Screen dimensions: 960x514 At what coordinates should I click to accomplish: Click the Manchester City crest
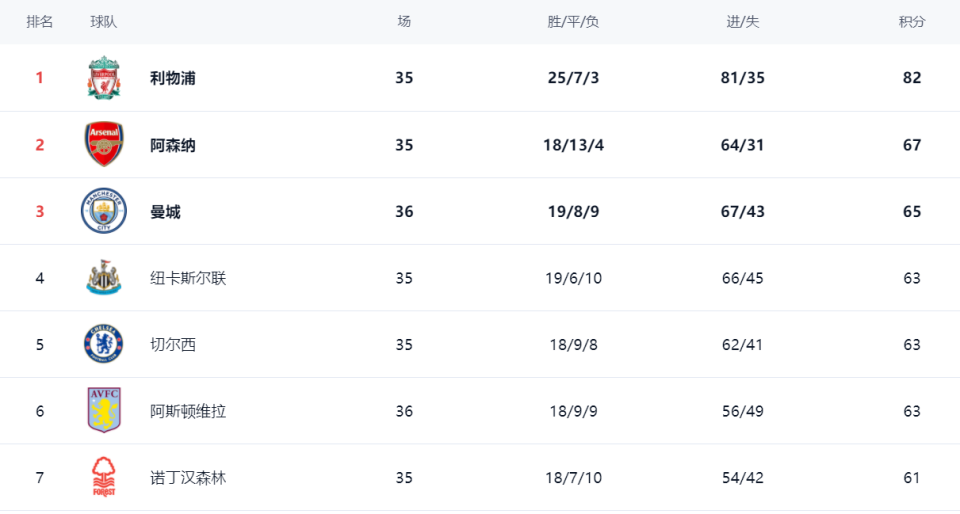point(103,211)
